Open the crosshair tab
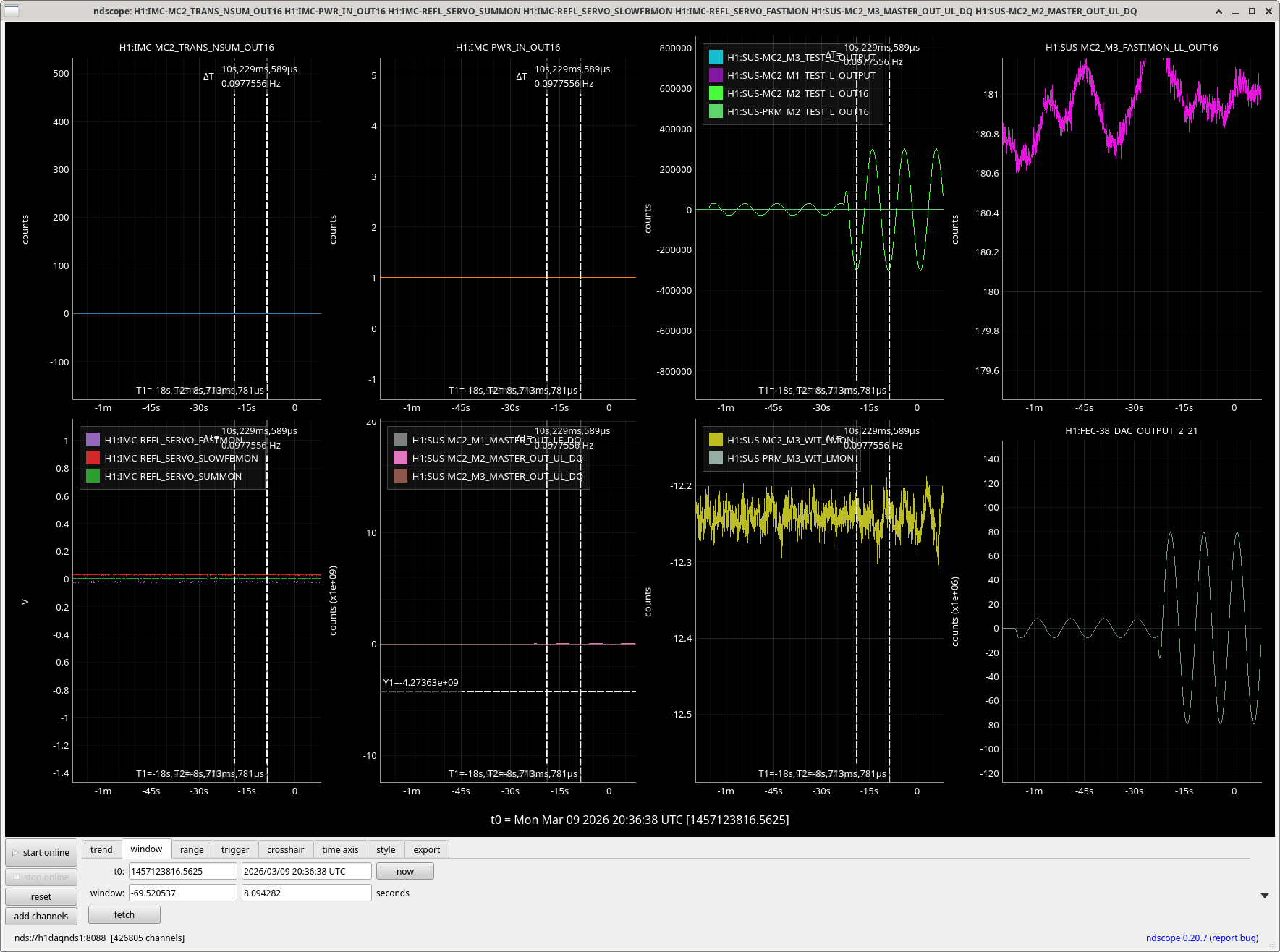 (285, 849)
